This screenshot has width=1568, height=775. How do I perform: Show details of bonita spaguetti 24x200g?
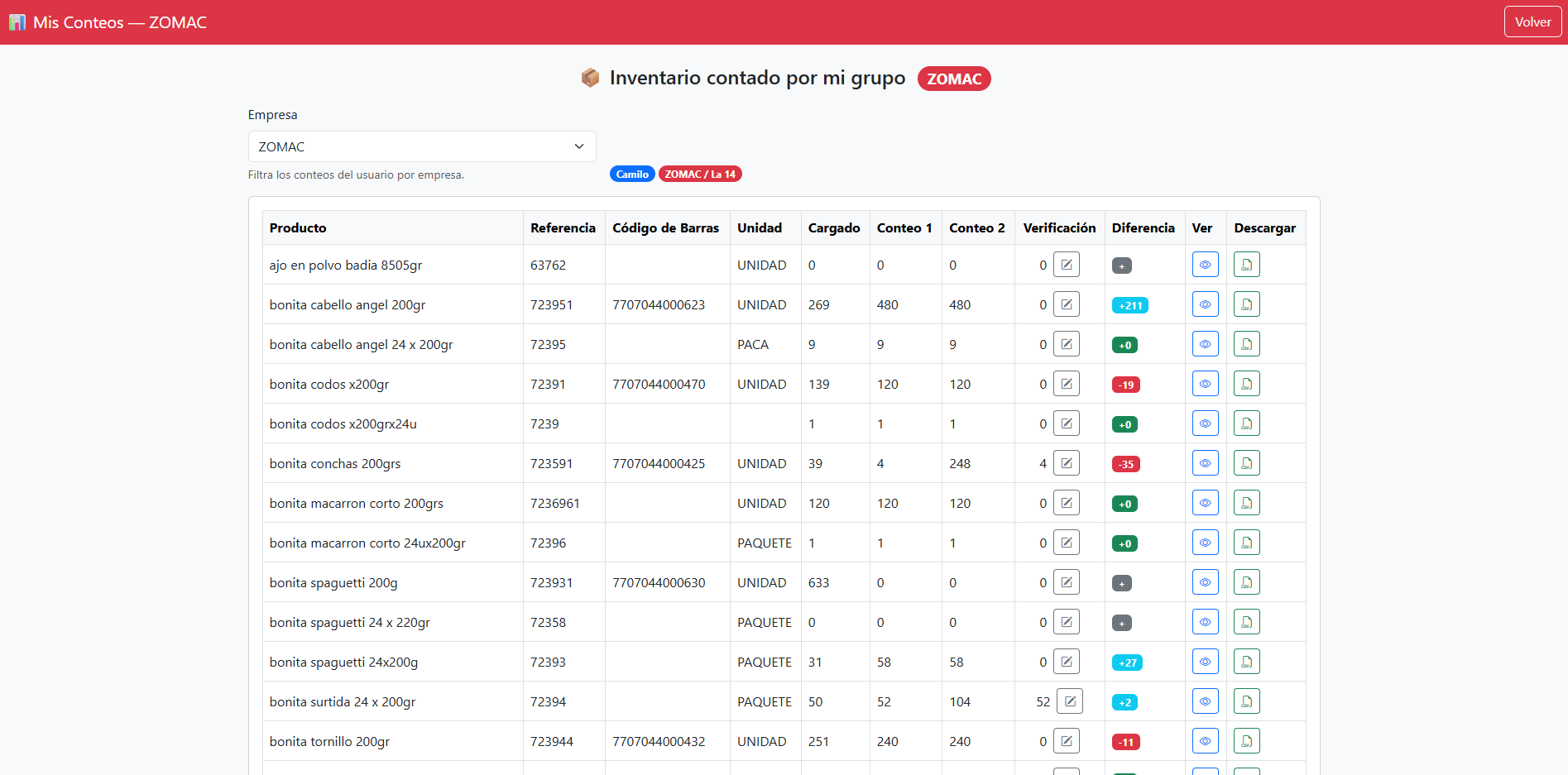tap(1205, 662)
